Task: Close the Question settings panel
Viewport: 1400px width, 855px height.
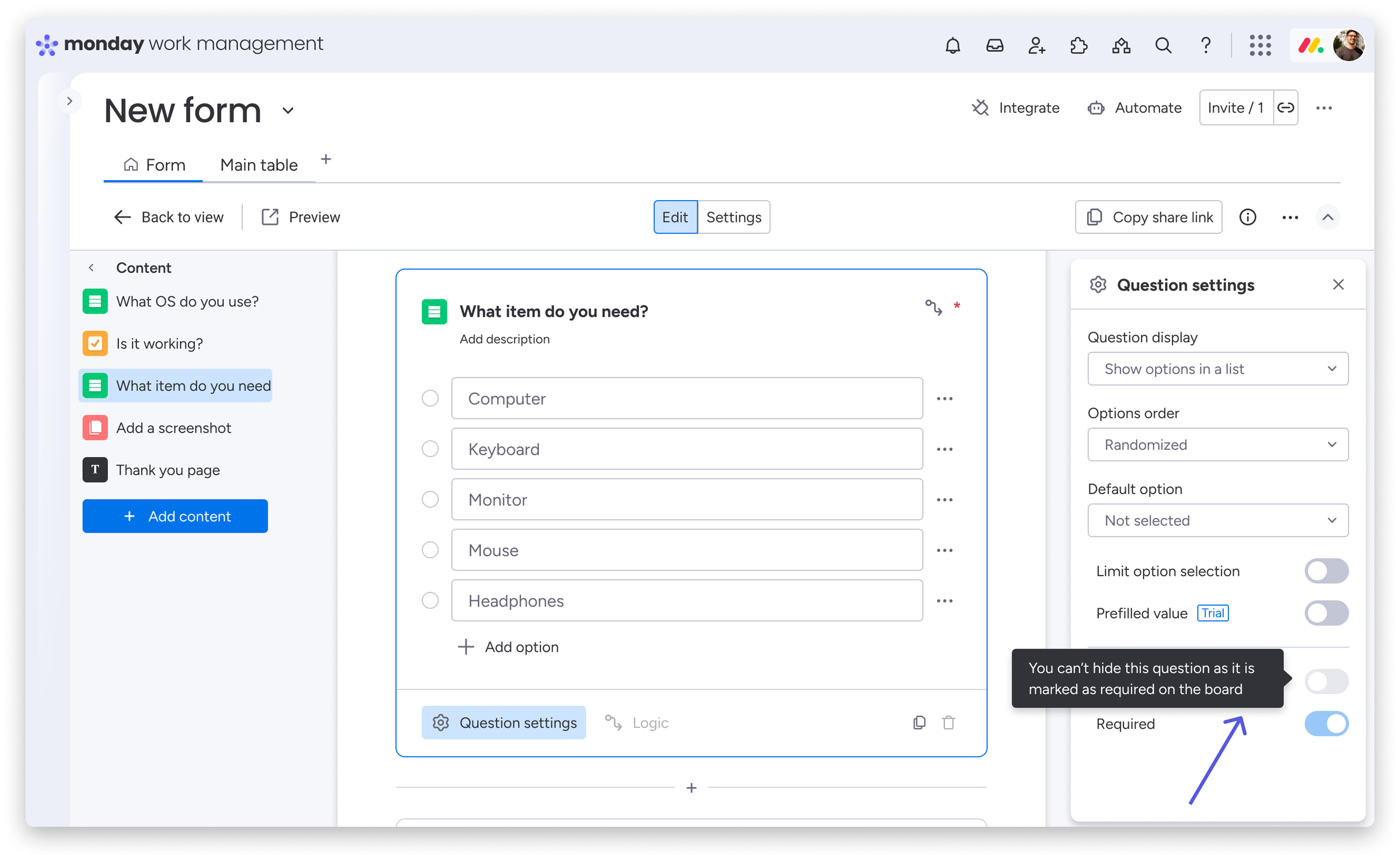Action: 1338,284
